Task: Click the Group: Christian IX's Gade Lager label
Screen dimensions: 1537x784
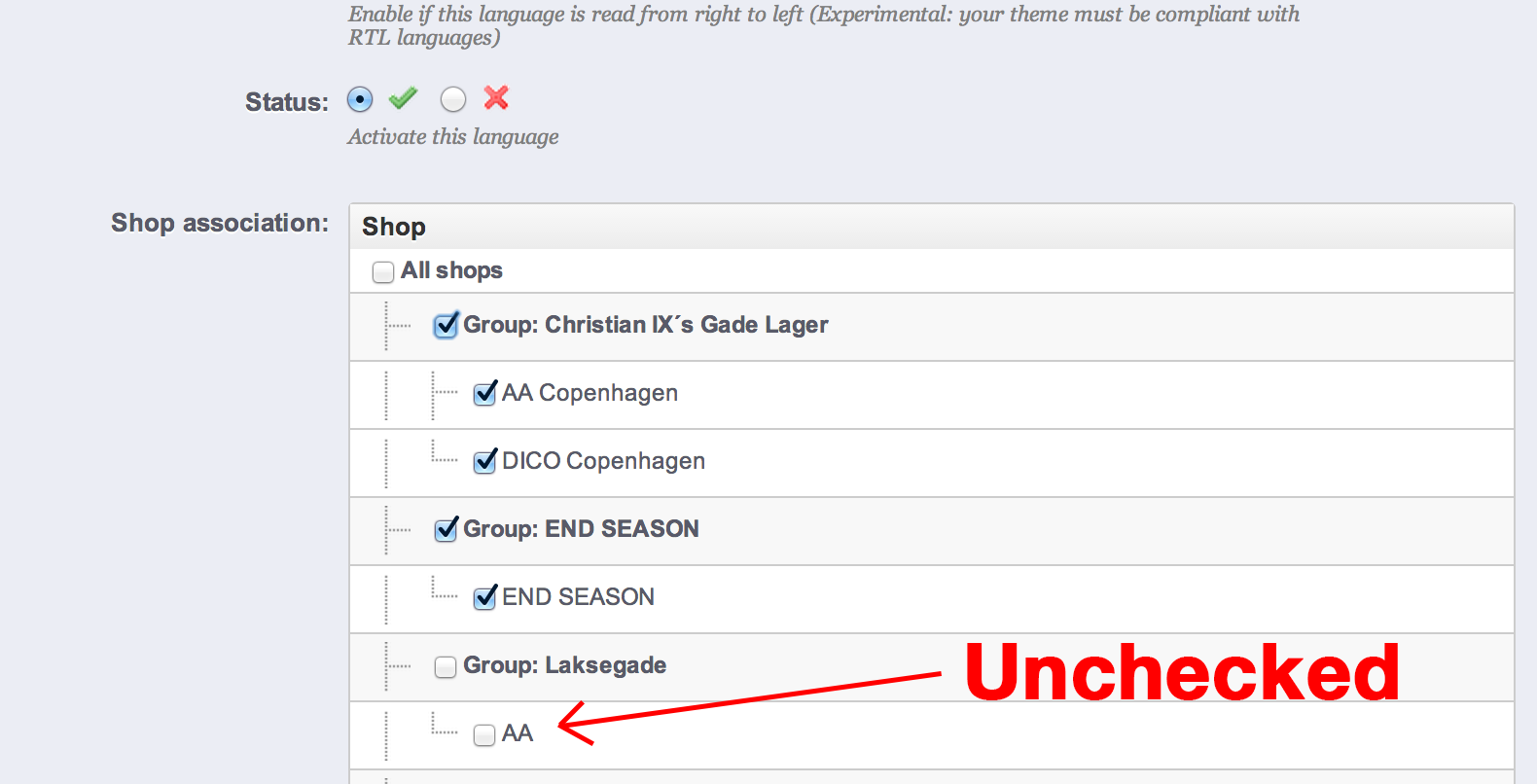Action: click(x=645, y=325)
